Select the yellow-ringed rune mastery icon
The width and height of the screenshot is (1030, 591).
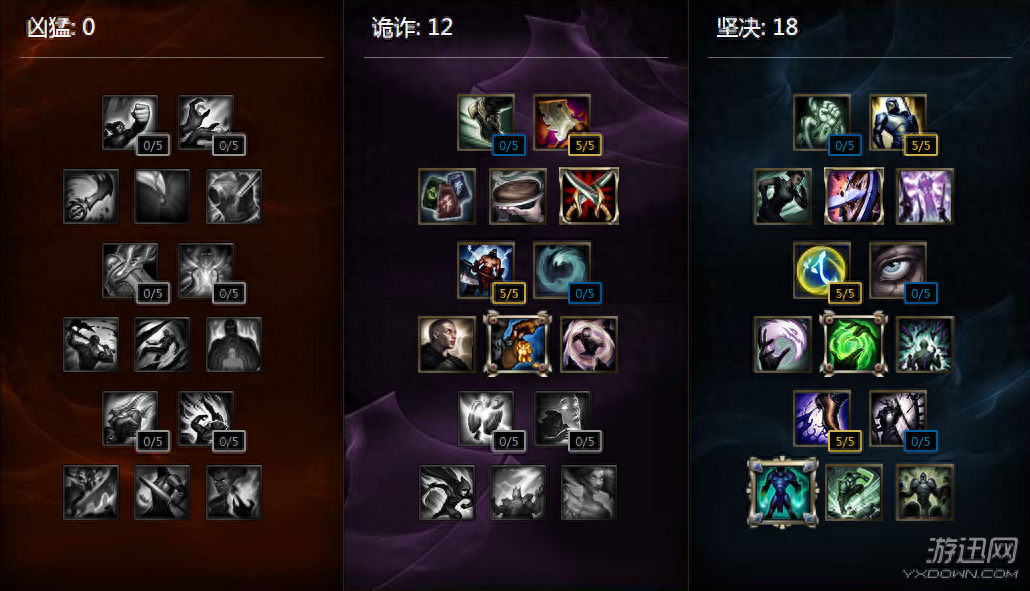821,270
